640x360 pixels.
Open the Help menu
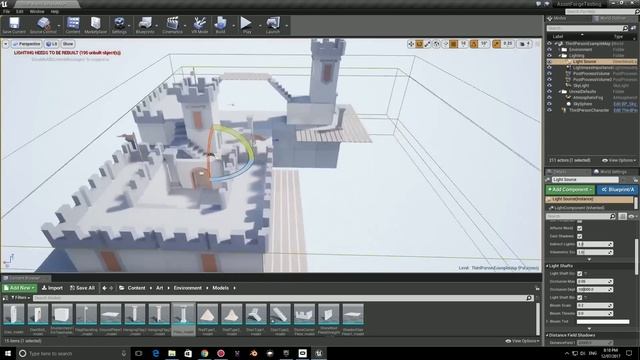click(x=55, y=11)
